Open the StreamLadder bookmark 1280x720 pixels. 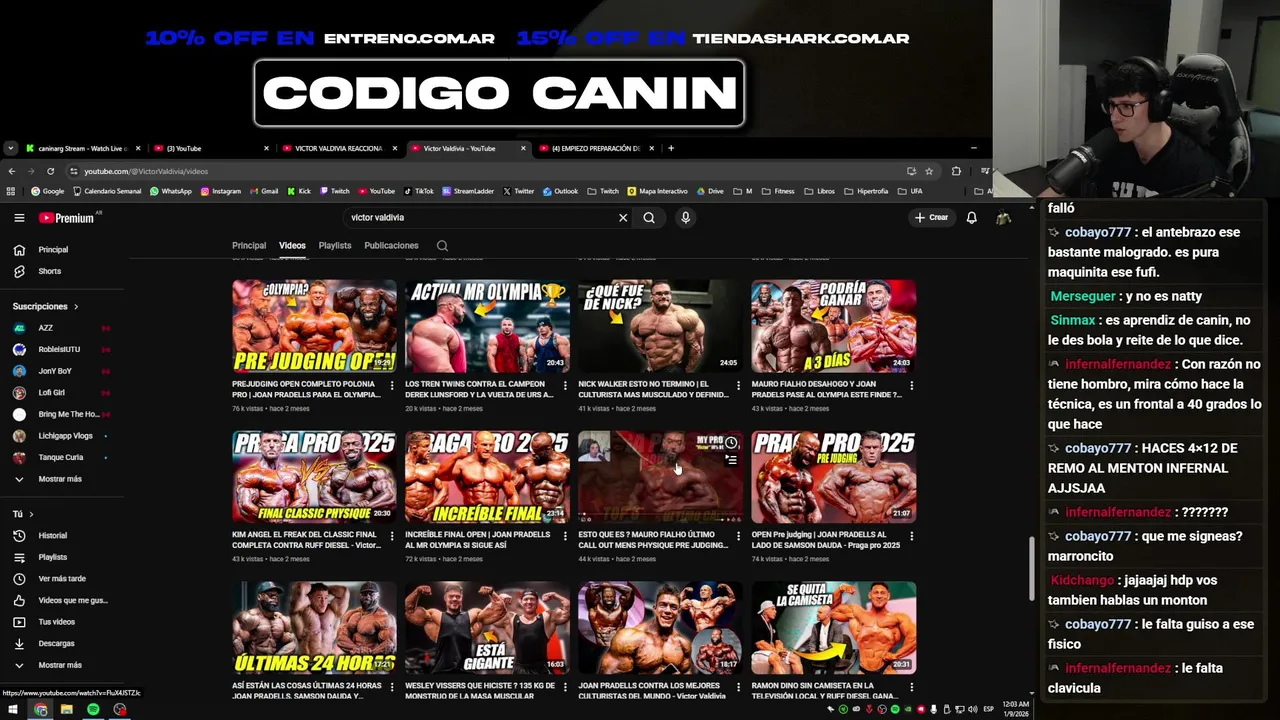click(x=467, y=191)
